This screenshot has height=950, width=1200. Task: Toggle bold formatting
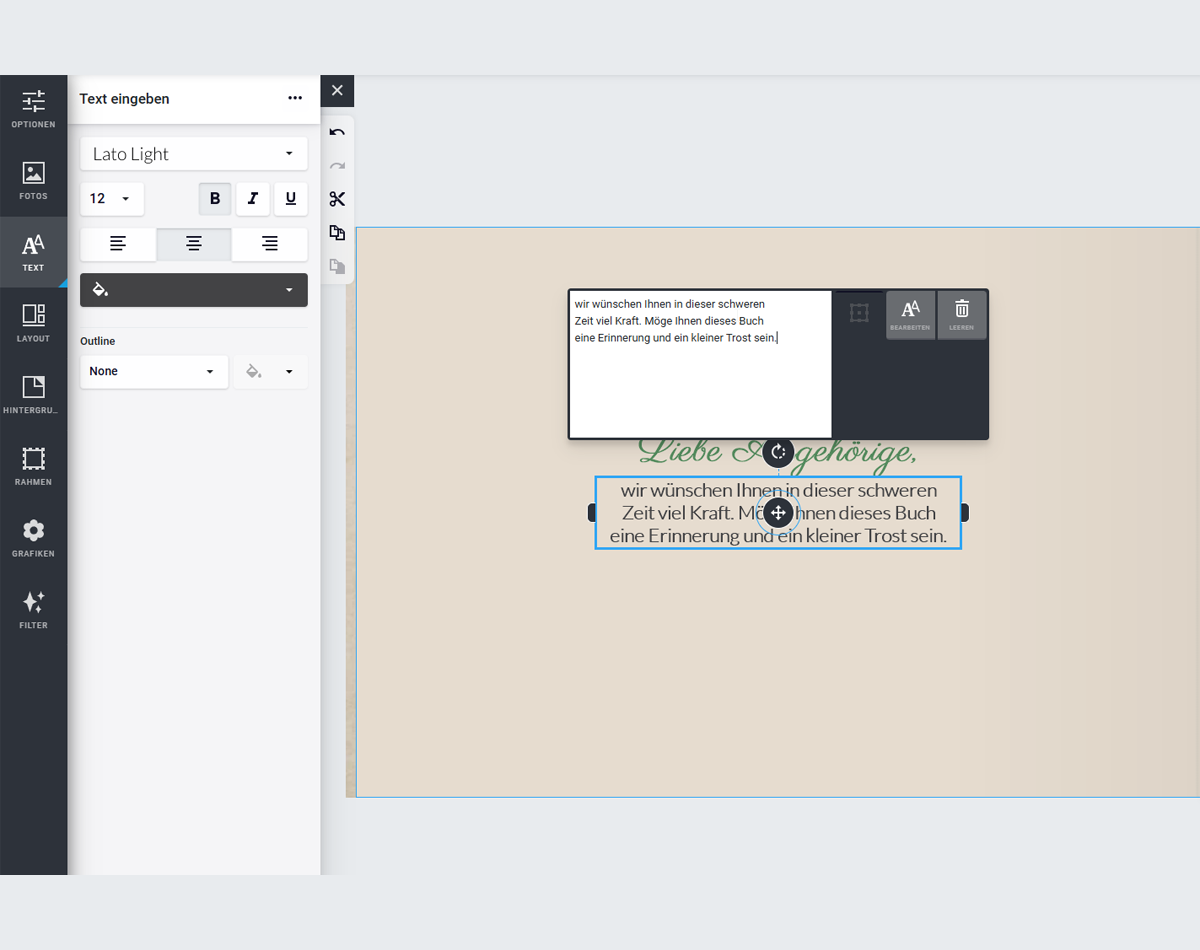[215, 199]
